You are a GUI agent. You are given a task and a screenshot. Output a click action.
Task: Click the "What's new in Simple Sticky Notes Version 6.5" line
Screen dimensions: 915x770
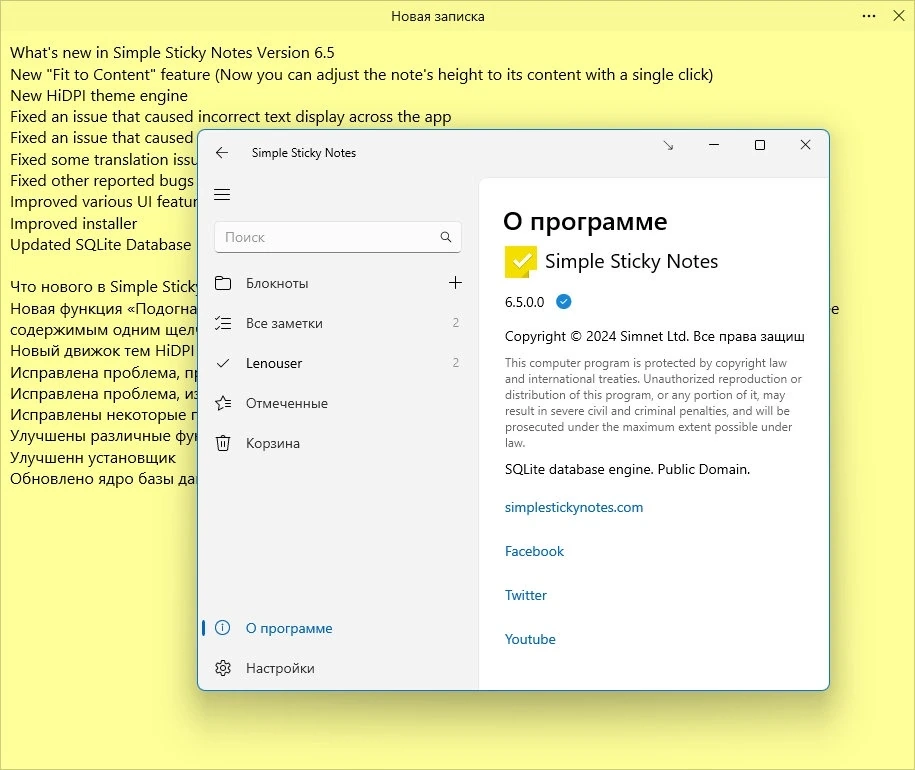pyautogui.click(x=172, y=53)
